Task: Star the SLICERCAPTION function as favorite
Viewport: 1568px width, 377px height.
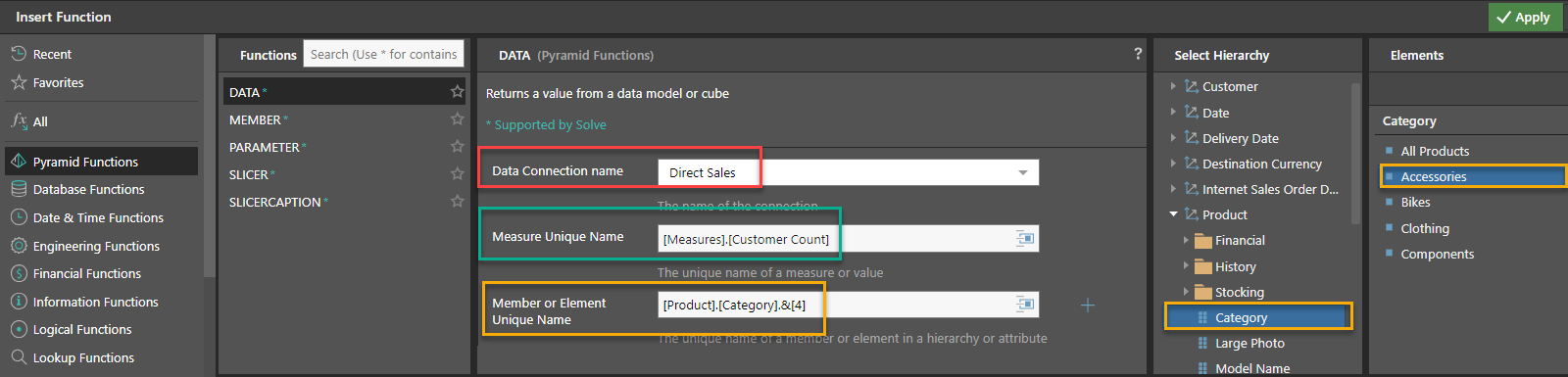Action: [x=457, y=201]
